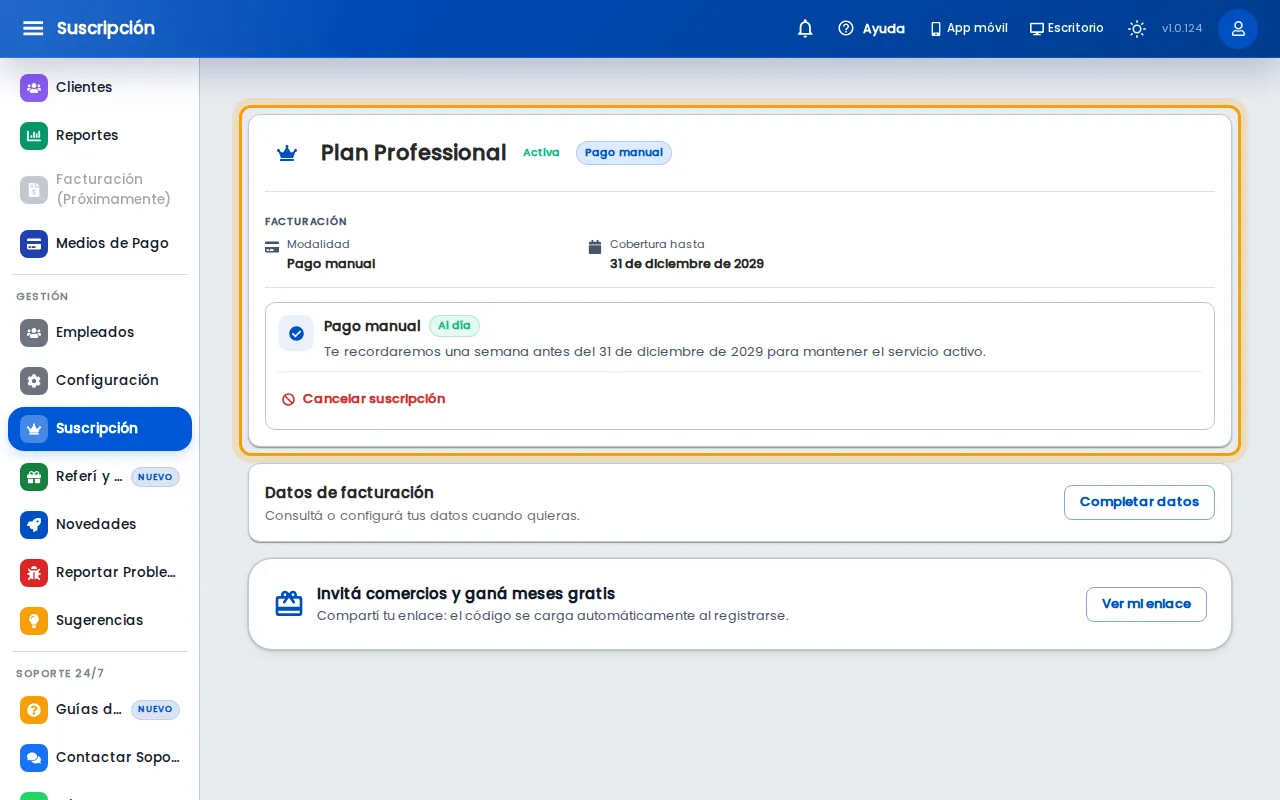This screenshot has height=800, width=1280.
Task: Click the SOPORTE 24/7 sidebar label
Action: [60, 674]
